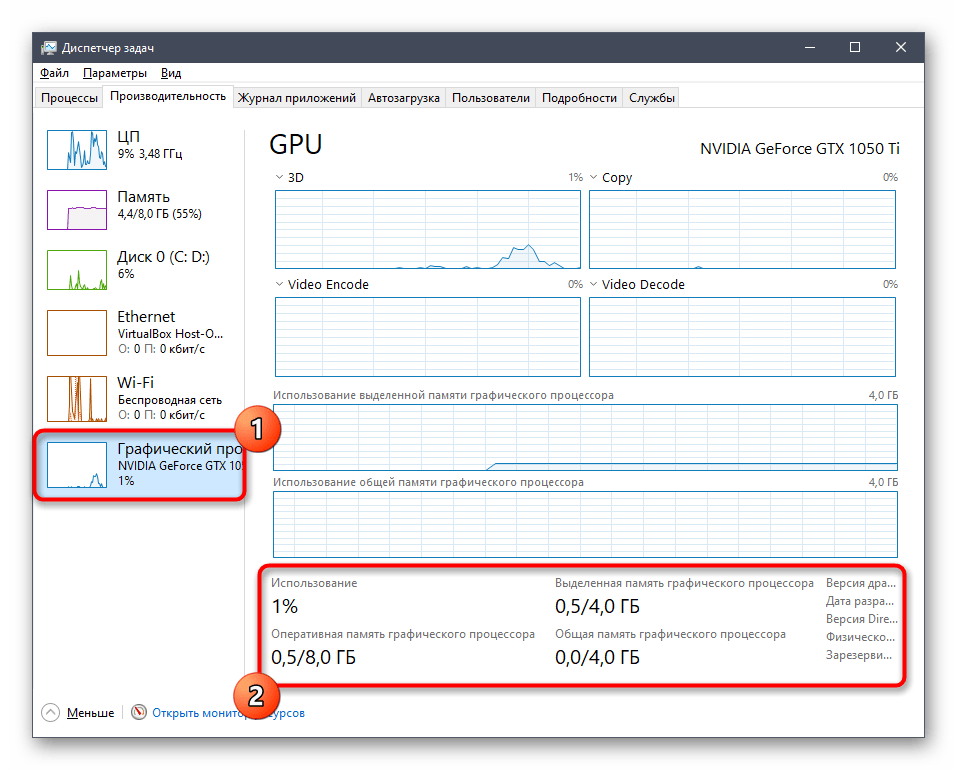Switch to the Автозагрузка tab
This screenshot has height=770, width=957.
pyautogui.click(x=403, y=98)
